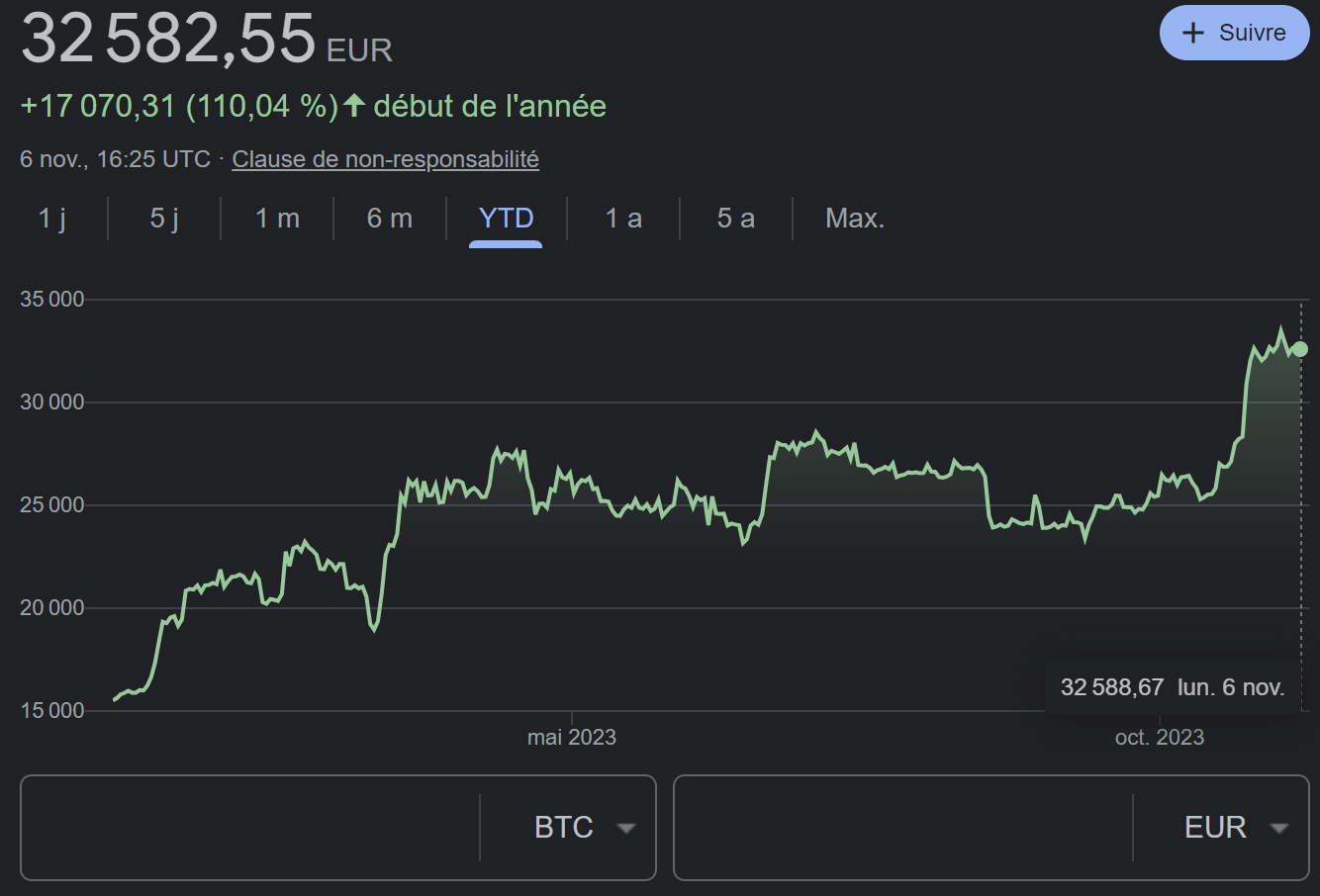Click the EUR amount input field
The width and height of the screenshot is (1320, 896).
pyautogui.click(x=903, y=828)
